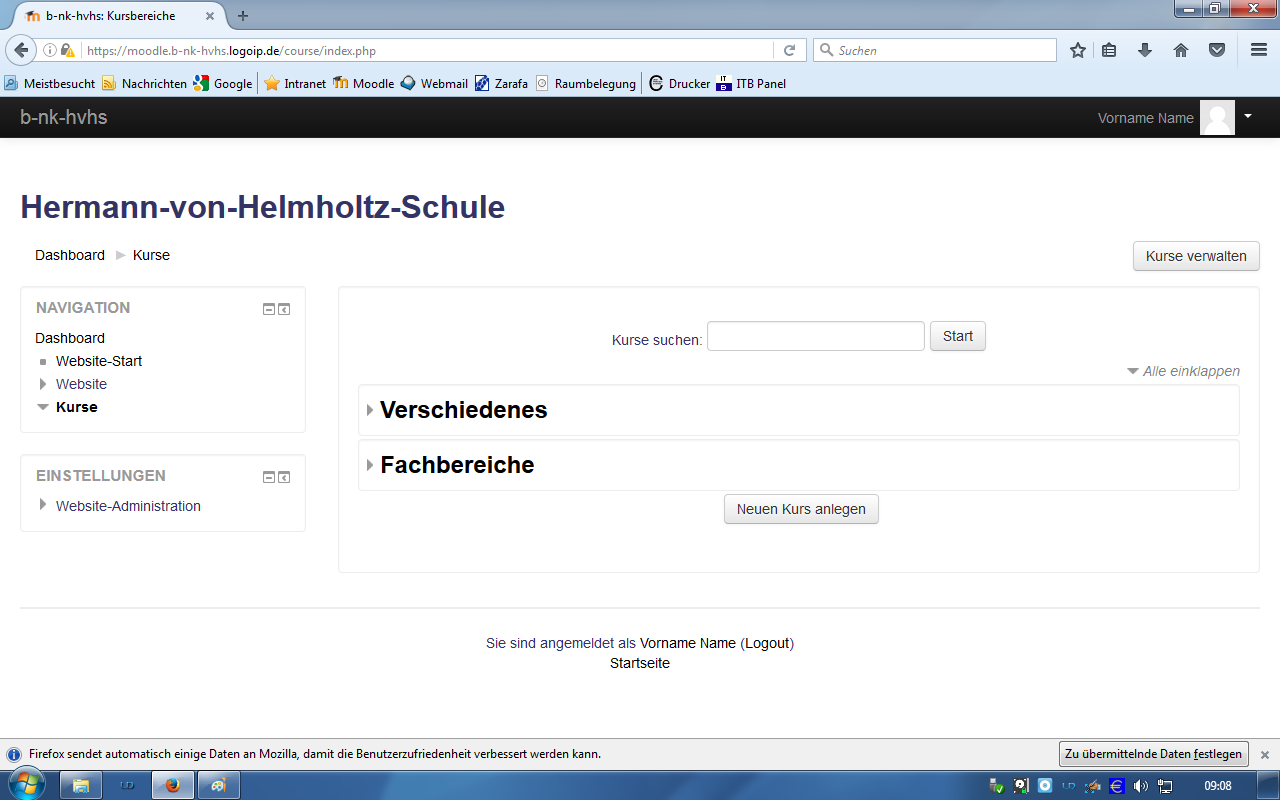Focus the Kurse suchen search field

[x=815, y=336]
